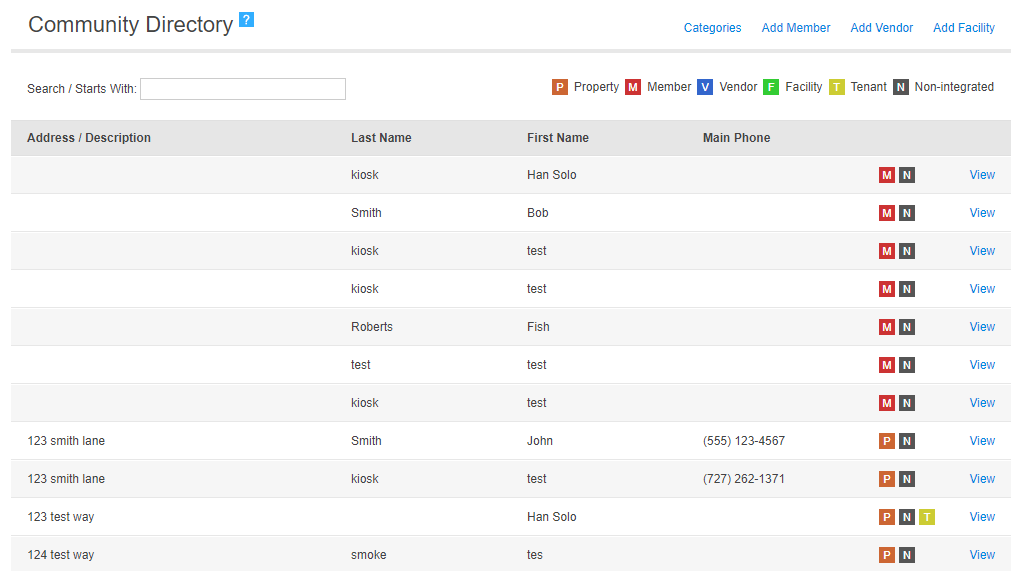View the 124 test way smoke entry
This screenshot has width=1030, height=571.
(982, 555)
